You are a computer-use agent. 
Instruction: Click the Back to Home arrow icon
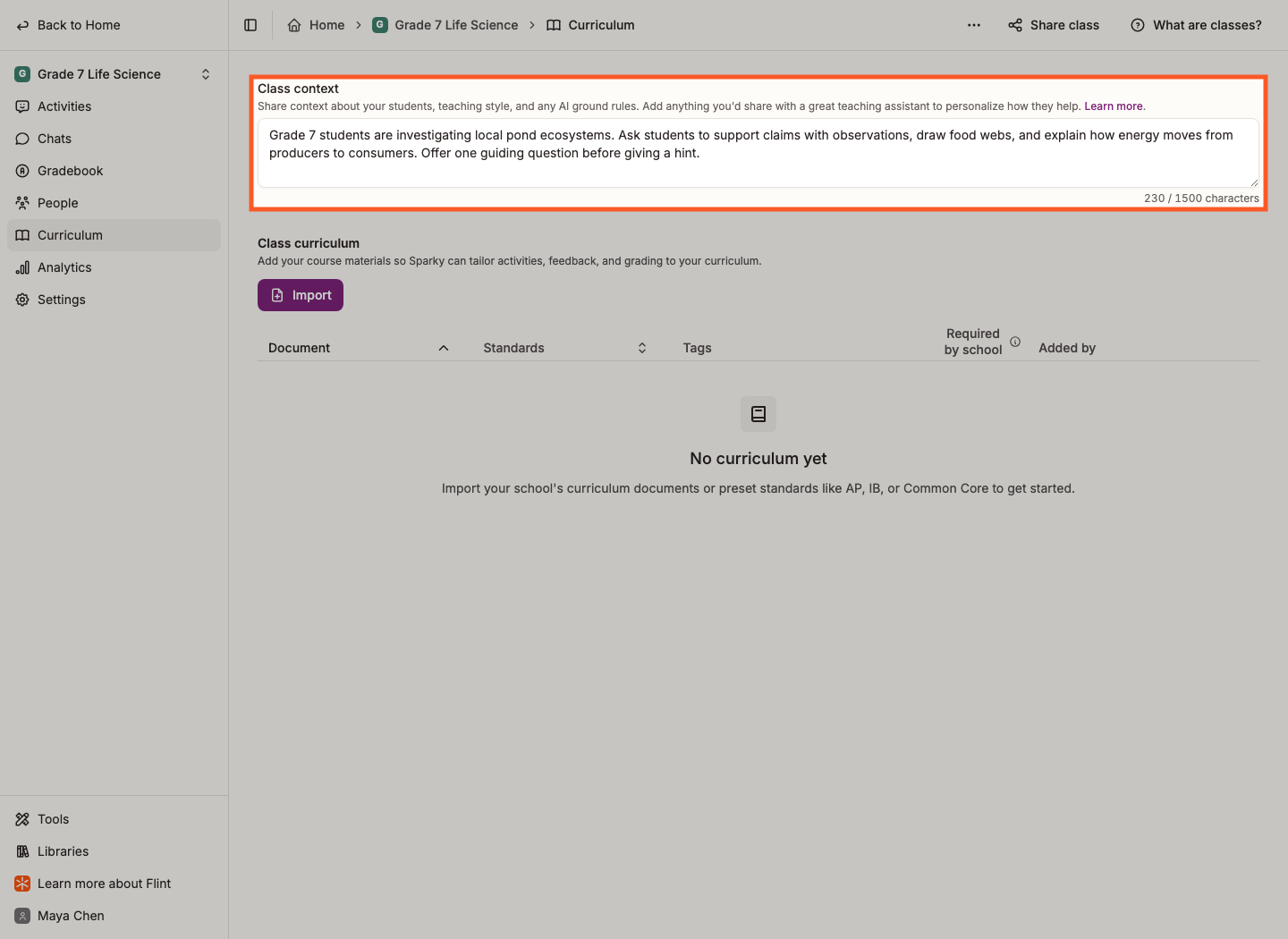click(x=22, y=25)
